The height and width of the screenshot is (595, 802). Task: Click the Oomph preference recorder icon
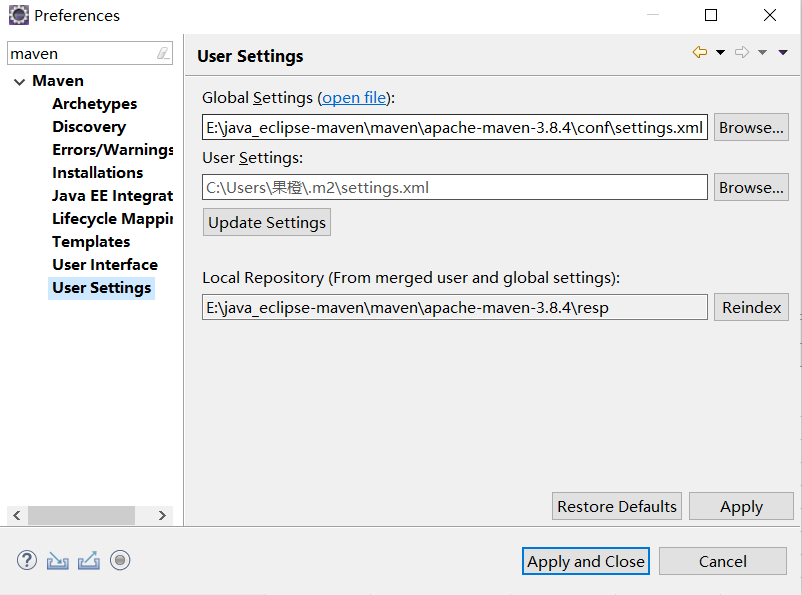(x=120, y=561)
